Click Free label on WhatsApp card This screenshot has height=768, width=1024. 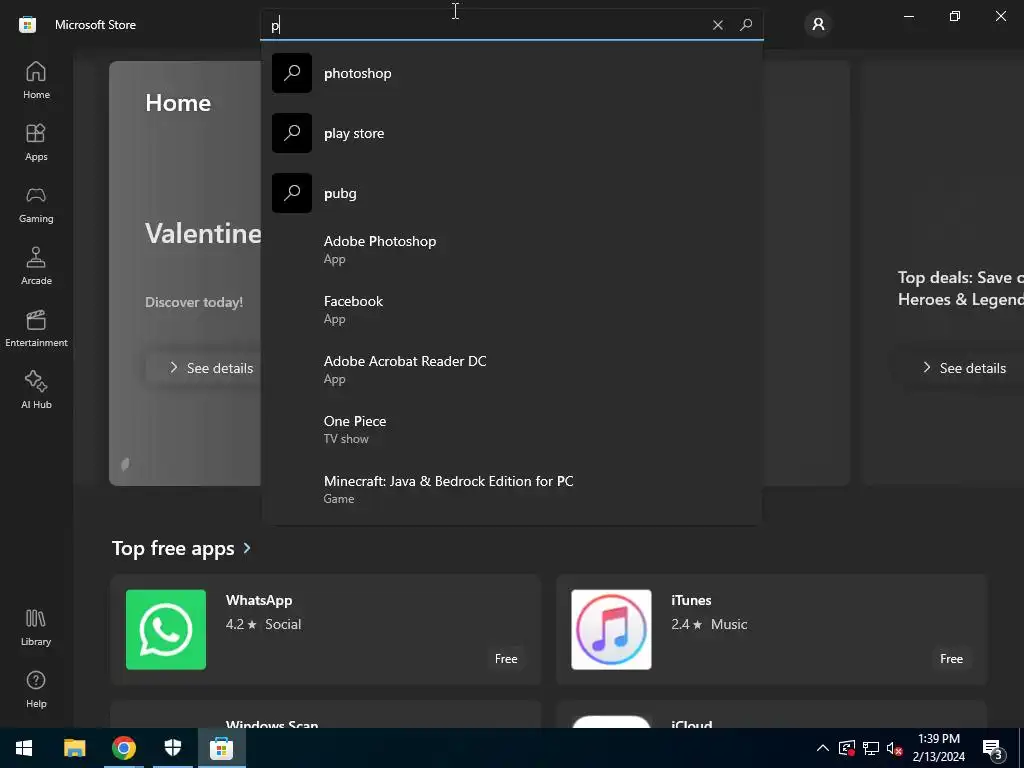click(x=506, y=659)
